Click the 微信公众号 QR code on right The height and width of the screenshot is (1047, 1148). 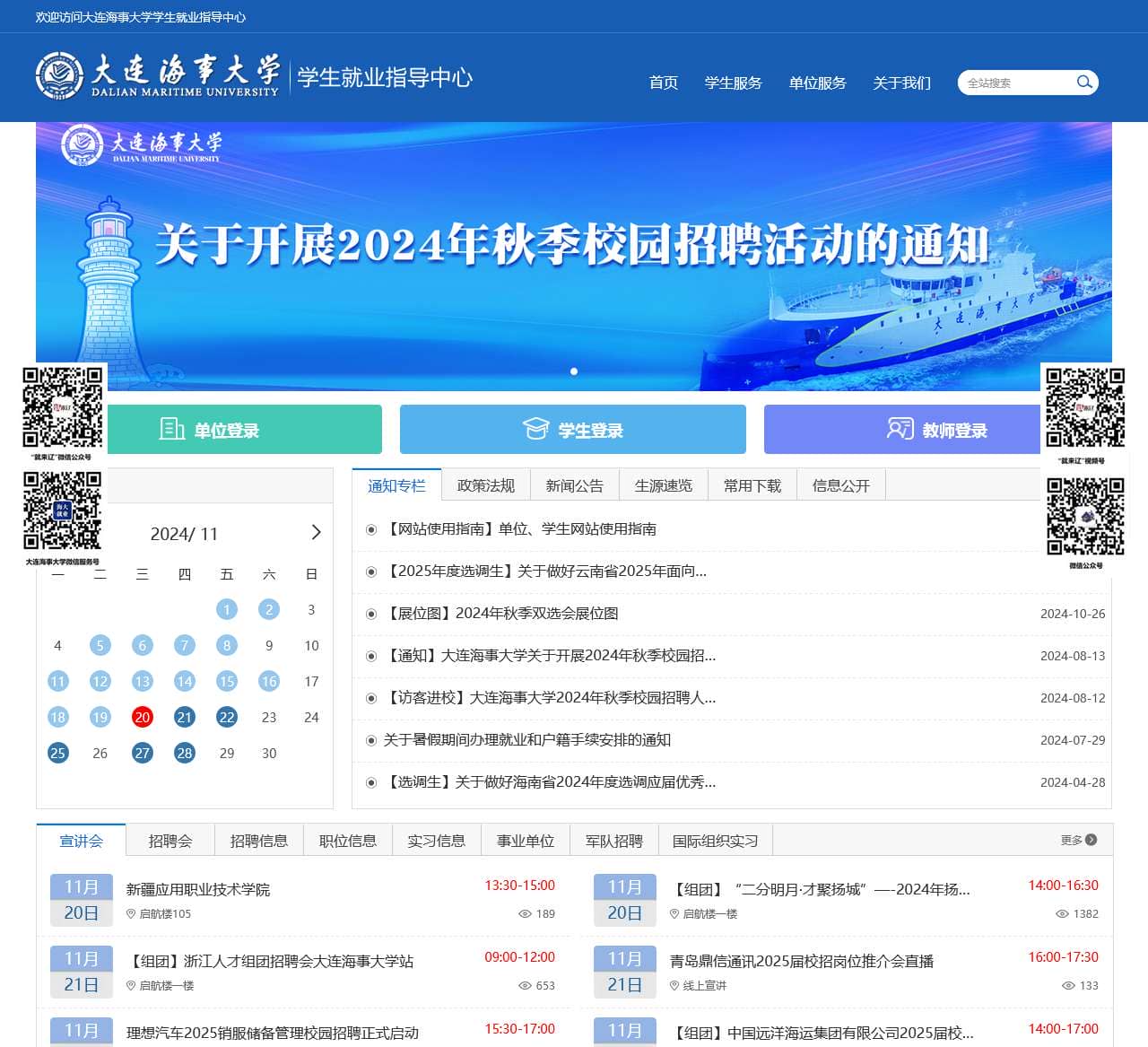pyautogui.click(x=1085, y=517)
